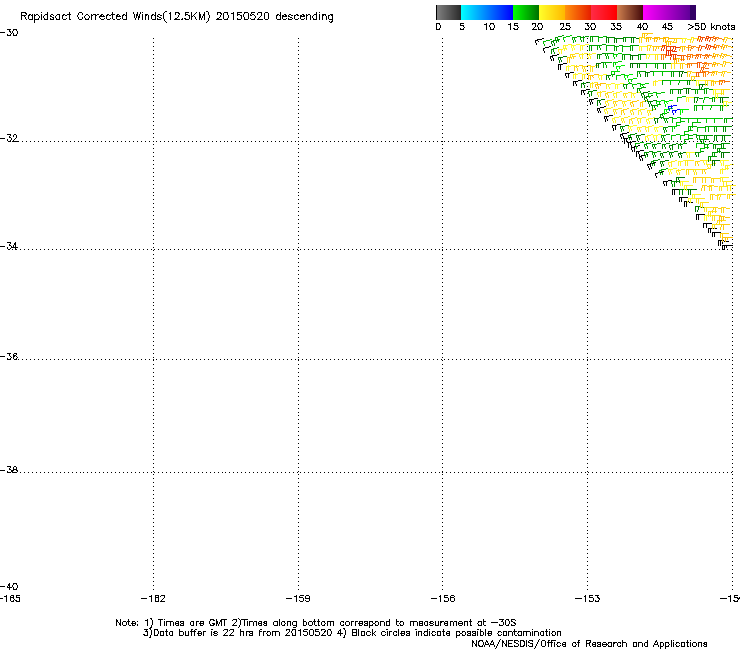
Task: Click the latitude label '-40'
Action: coord(9,586)
